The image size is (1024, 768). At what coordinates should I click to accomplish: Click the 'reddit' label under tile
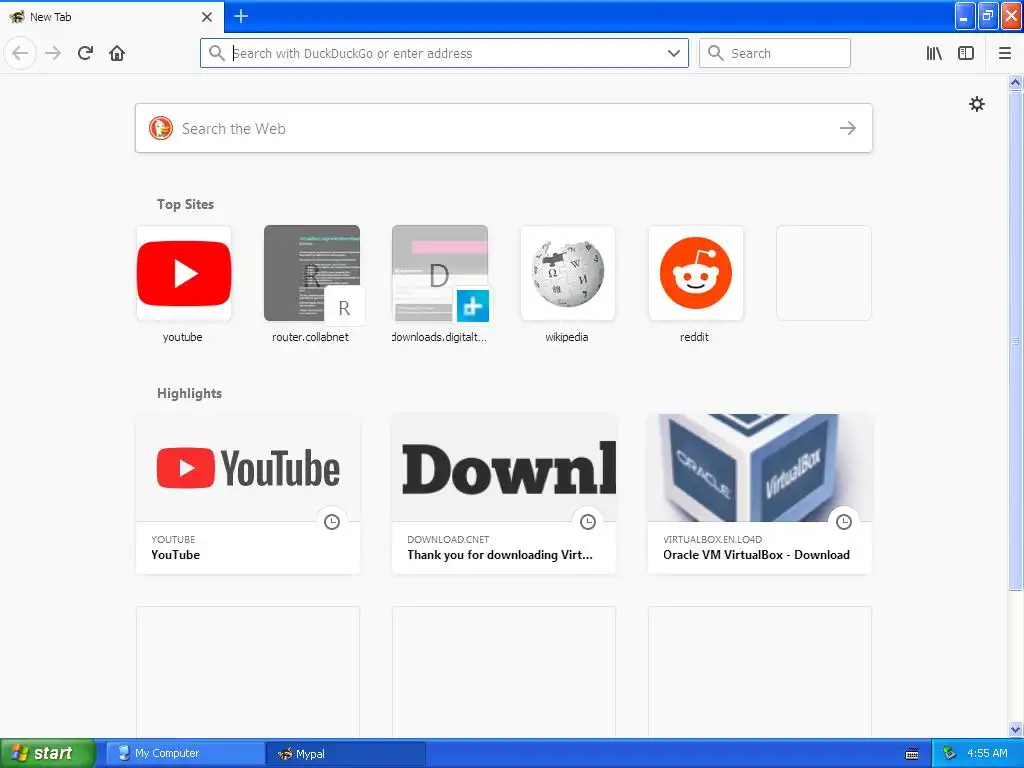[x=694, y=337]
